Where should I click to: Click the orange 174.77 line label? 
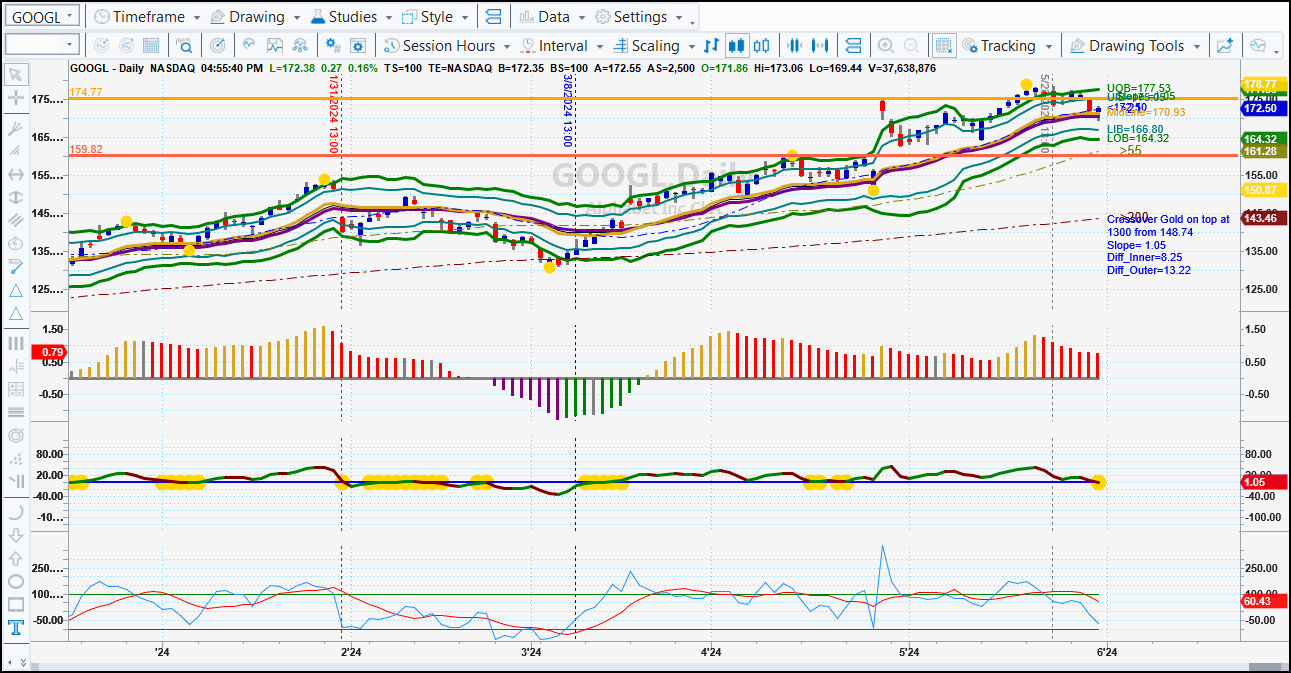pos(86,92)
